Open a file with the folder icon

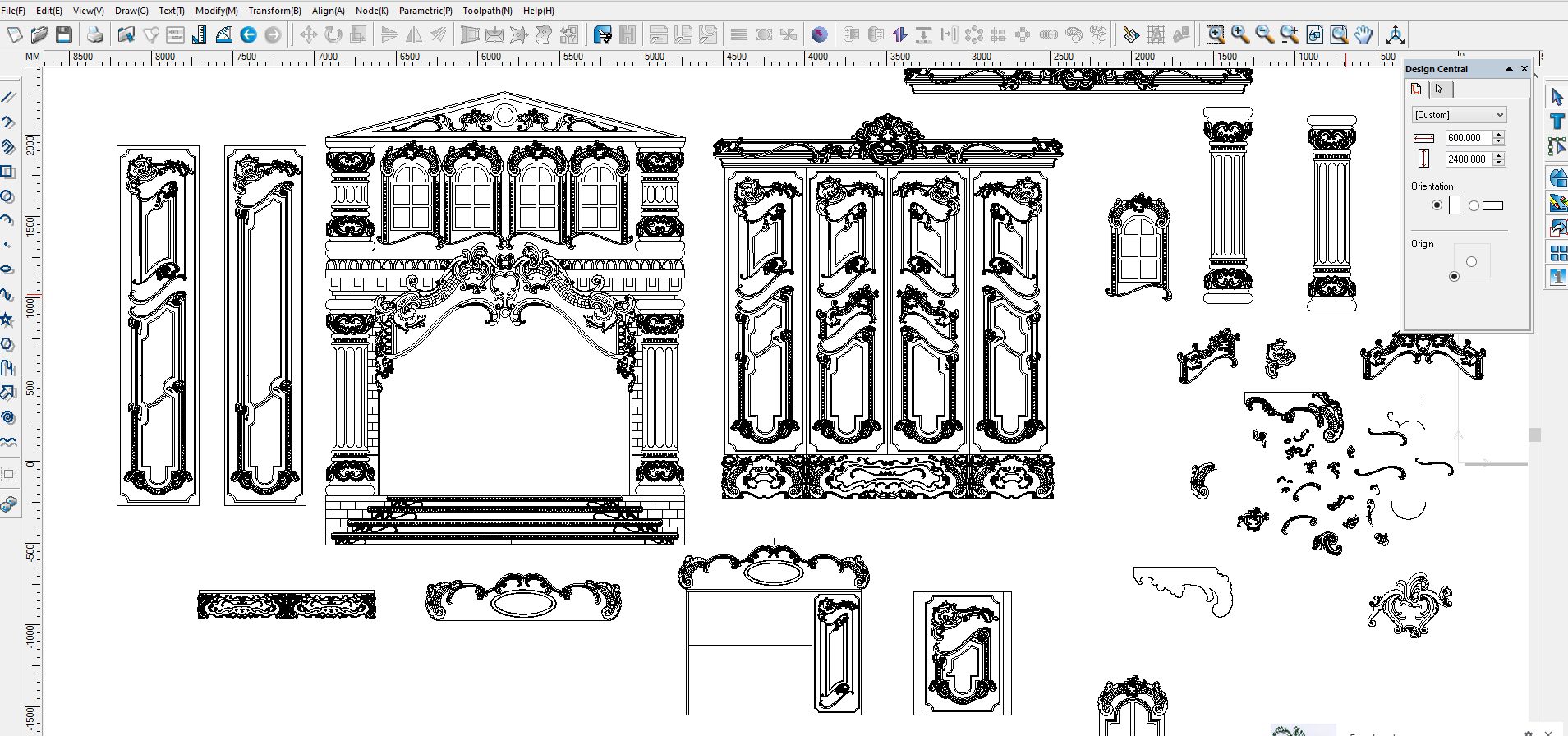tap(39, 34)
